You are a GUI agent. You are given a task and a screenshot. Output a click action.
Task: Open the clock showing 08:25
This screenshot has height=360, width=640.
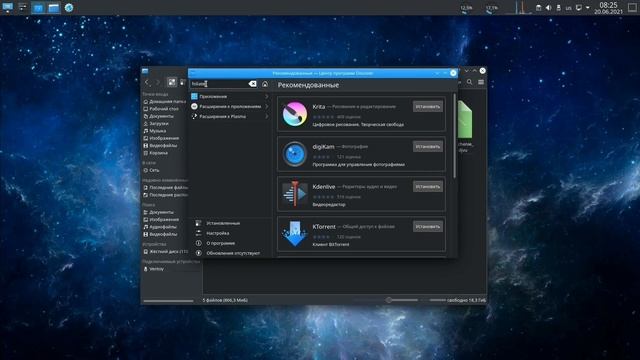[608, 7]
